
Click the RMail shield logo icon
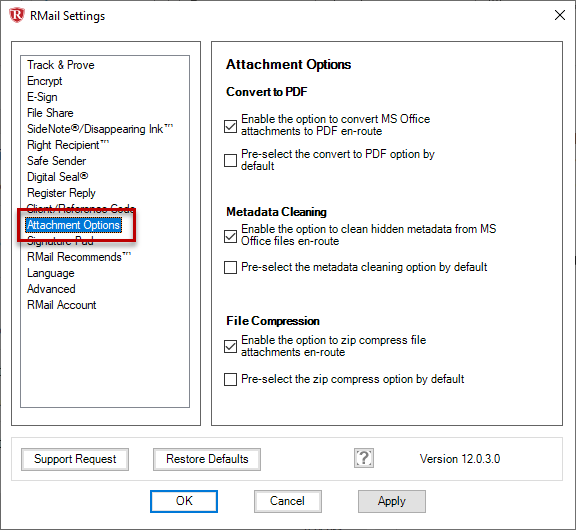click(17, 15)
